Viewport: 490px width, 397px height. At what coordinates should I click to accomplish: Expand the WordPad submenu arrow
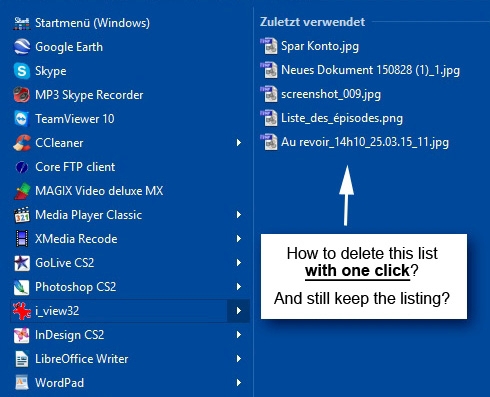pyautogui.click(x=239, y=383)
